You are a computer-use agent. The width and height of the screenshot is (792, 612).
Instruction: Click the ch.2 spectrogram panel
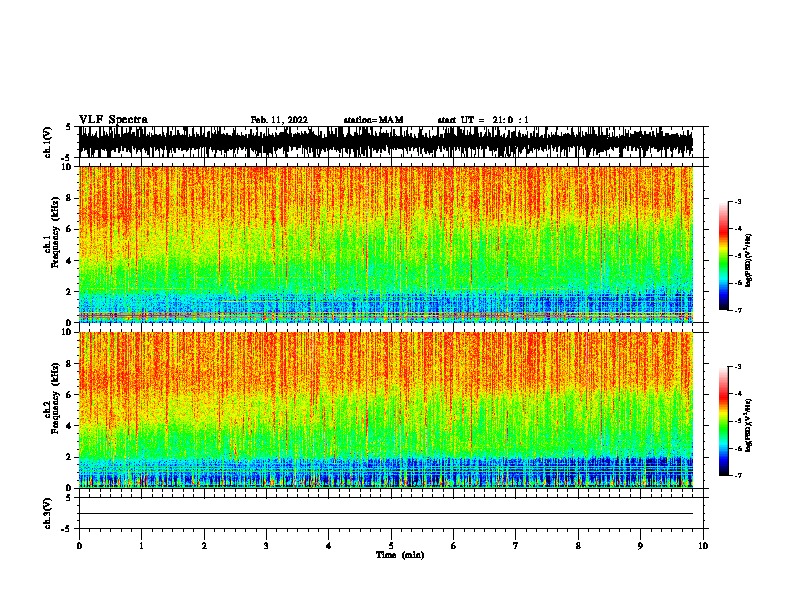pos(386,410)
